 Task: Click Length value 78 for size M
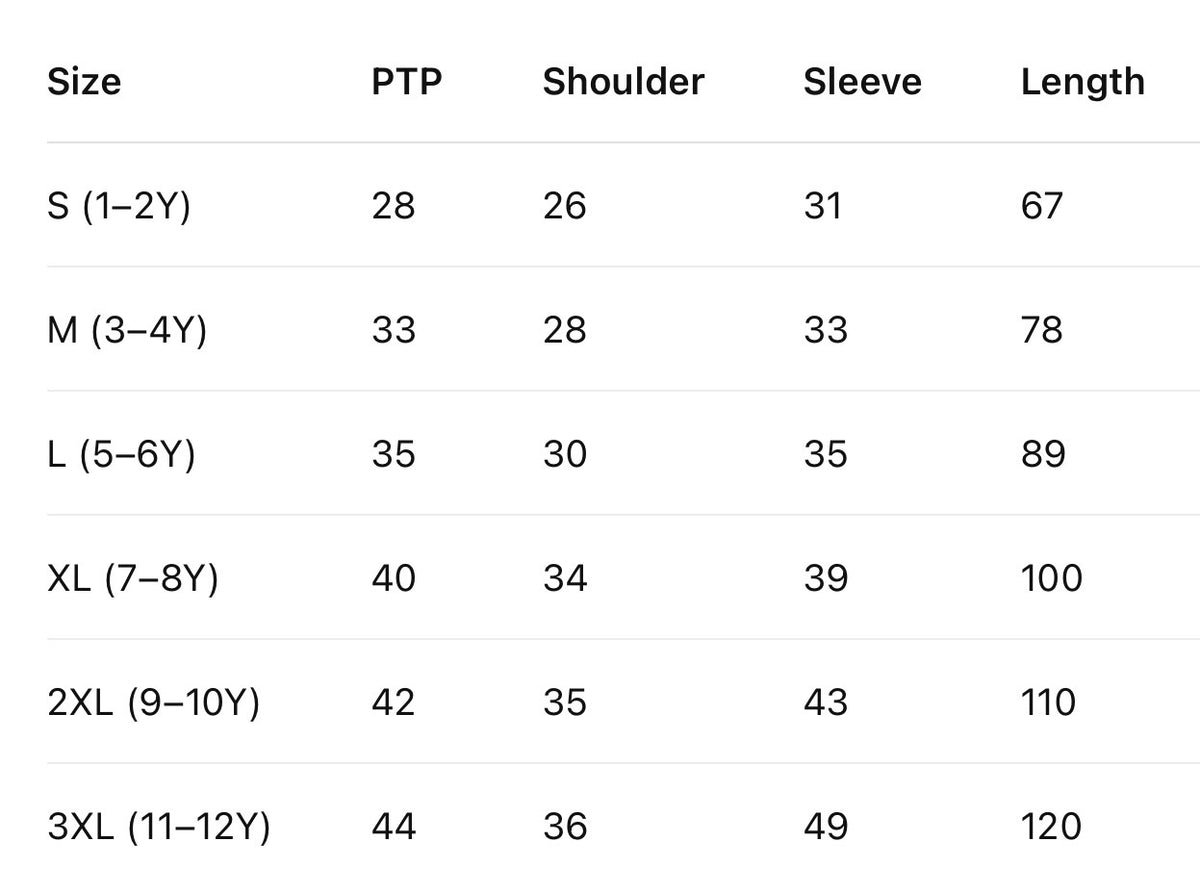pos(1042,329)
